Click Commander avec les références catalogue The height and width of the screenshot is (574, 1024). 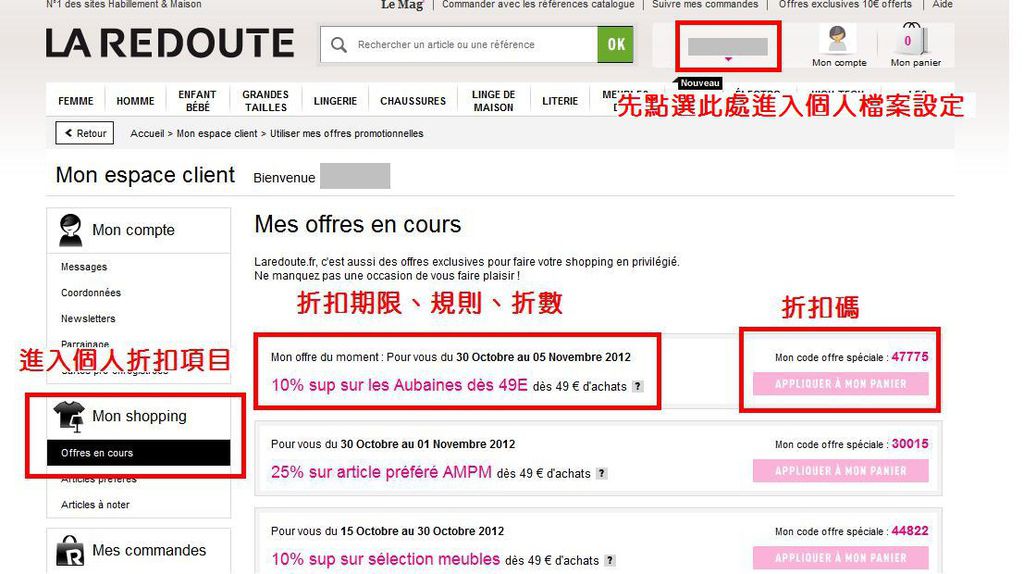click(x=538, y=5)
